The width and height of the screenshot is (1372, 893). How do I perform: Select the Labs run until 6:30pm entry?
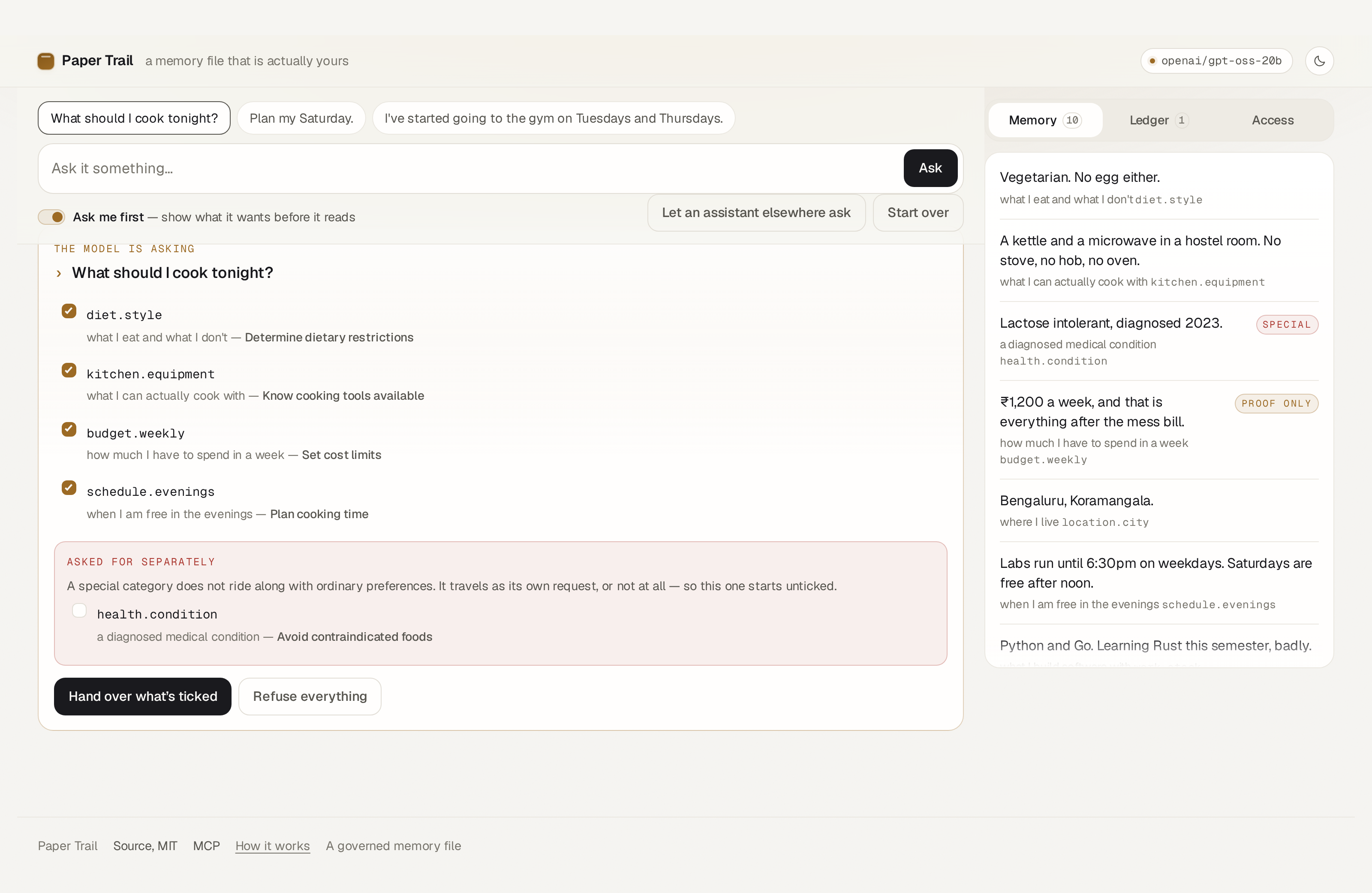pos(1159,582)
